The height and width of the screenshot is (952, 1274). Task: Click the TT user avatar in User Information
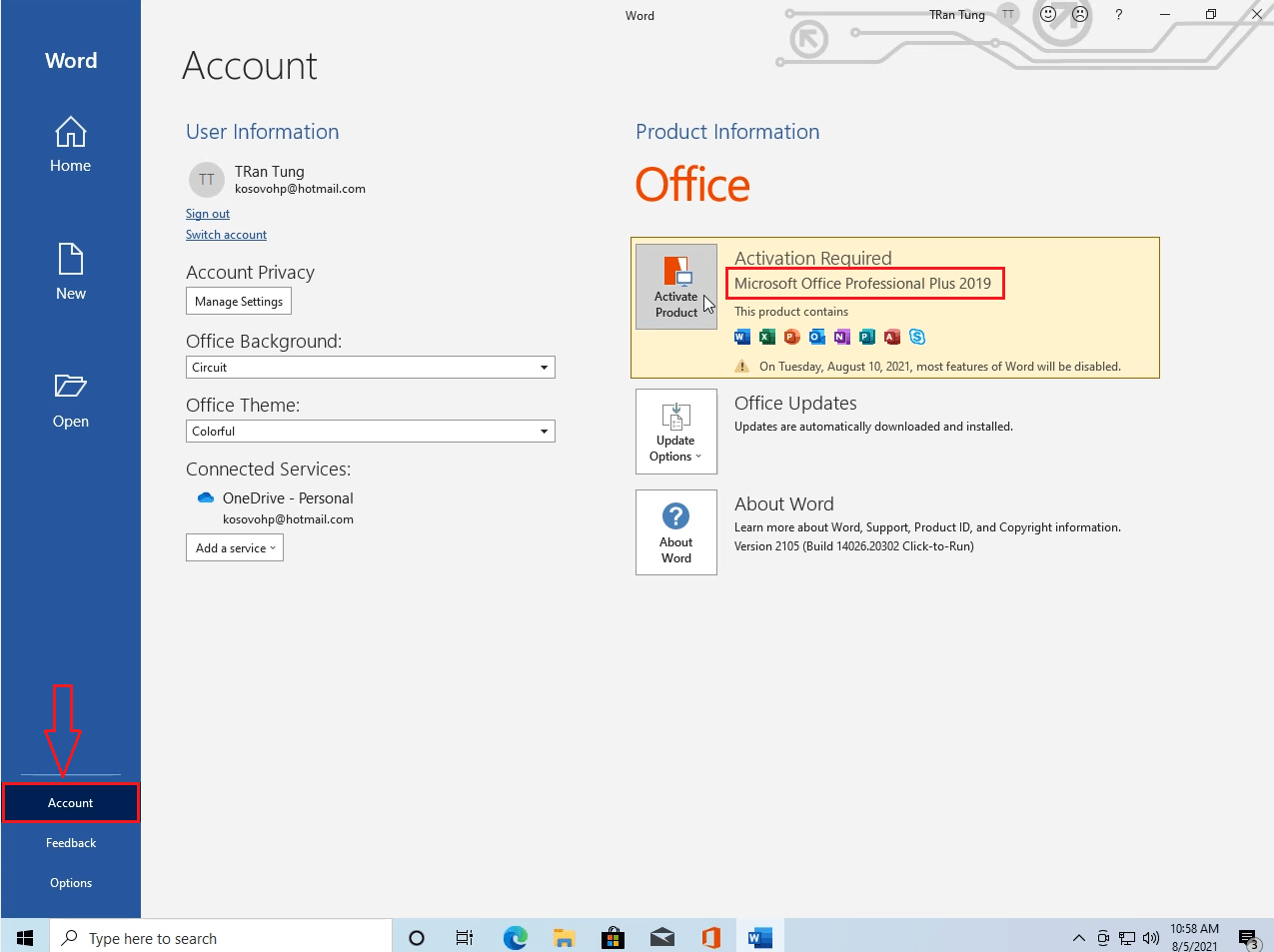pyautogui.click(x=207, y=180)
